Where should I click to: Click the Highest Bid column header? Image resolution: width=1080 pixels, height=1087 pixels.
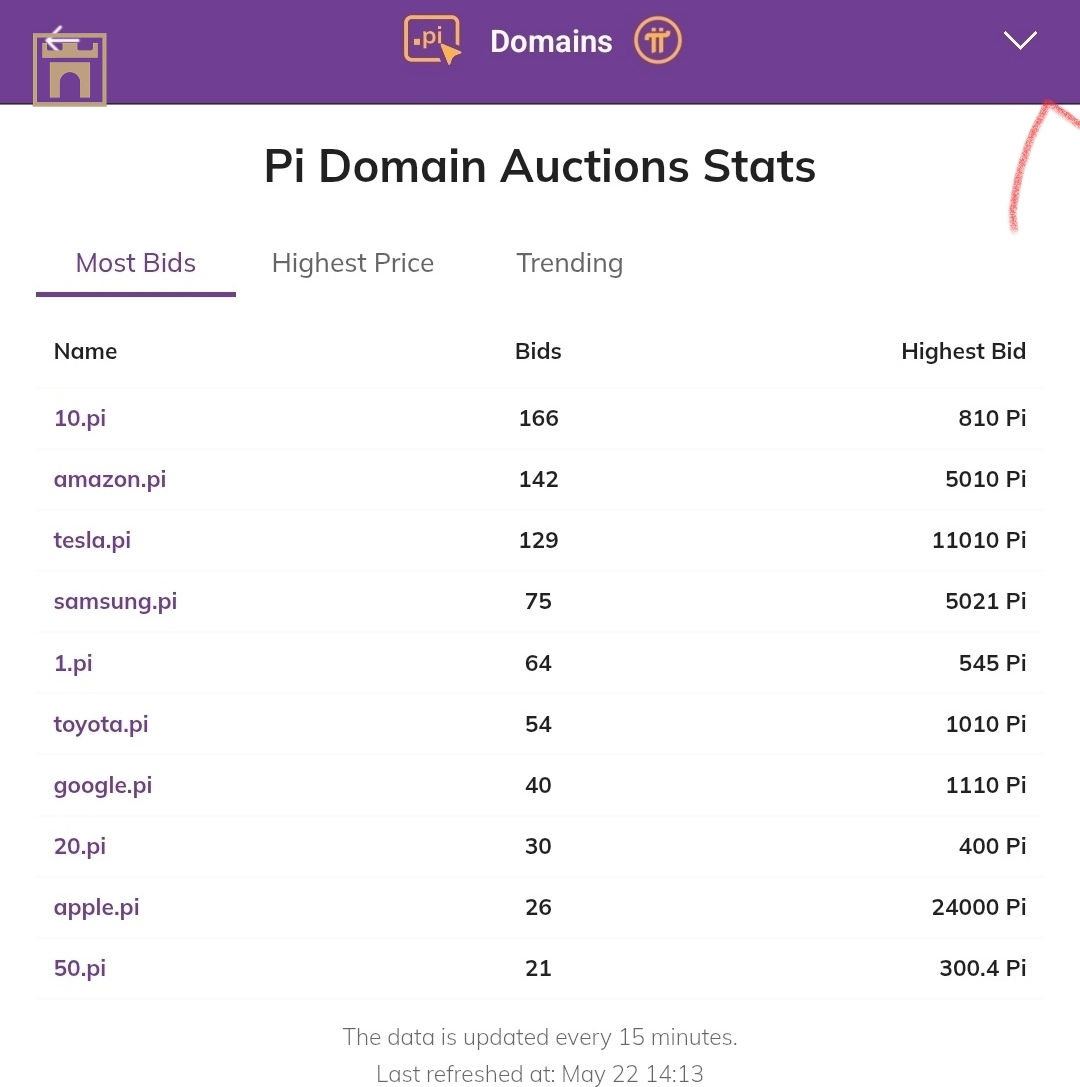tap(964, 351)
